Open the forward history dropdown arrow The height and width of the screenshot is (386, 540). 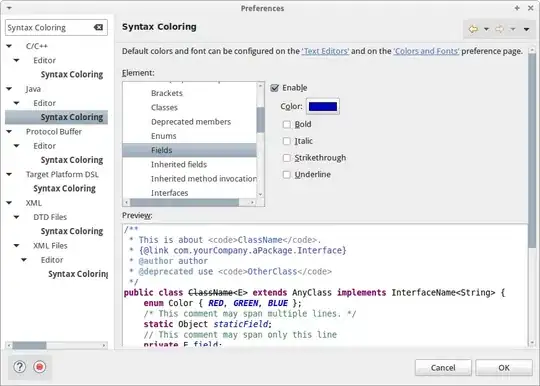tap(513, 29)
